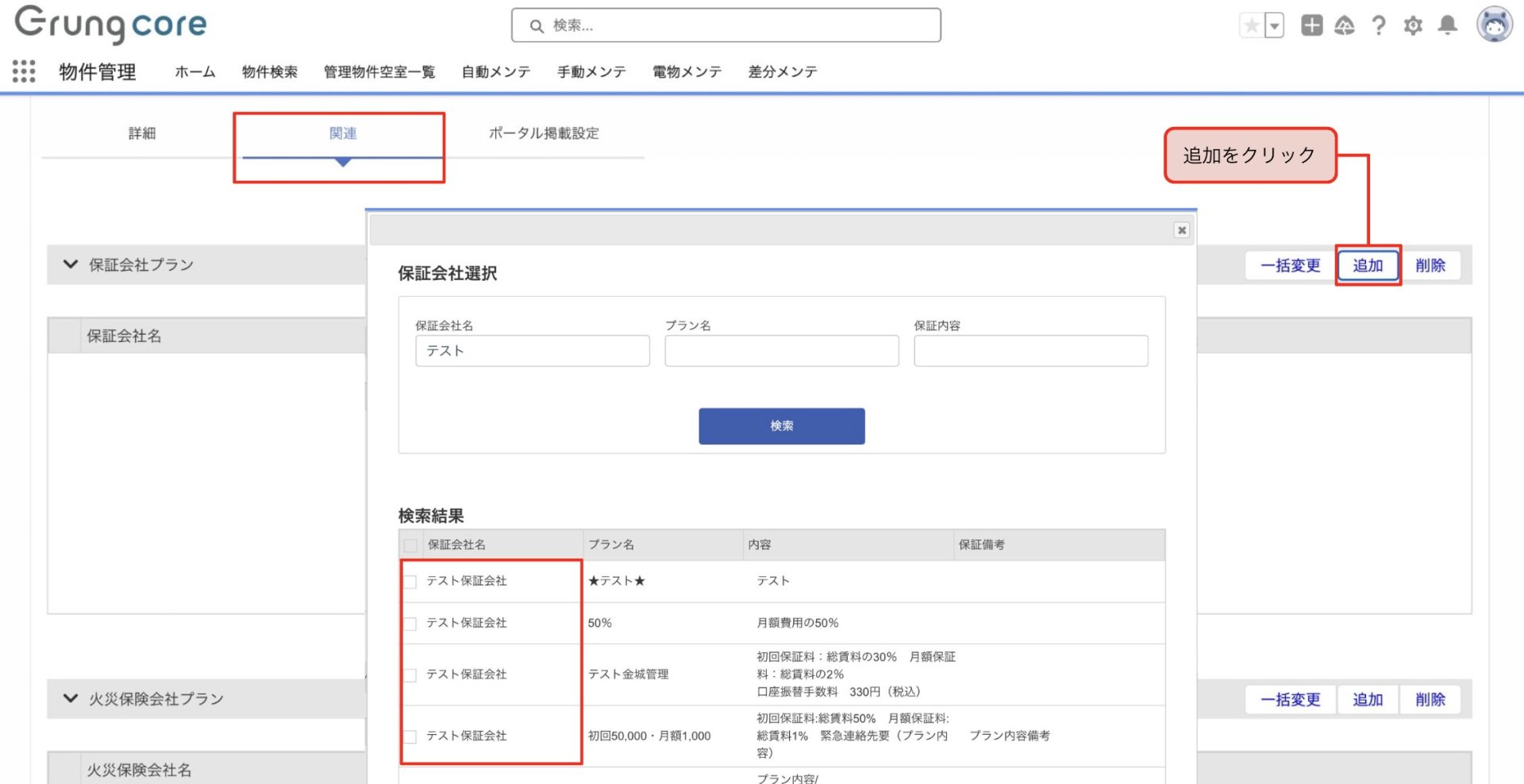Switch to the 詳細 tab
The image size is (1524, 784).
pyautogui.click(x=142, y=133)
